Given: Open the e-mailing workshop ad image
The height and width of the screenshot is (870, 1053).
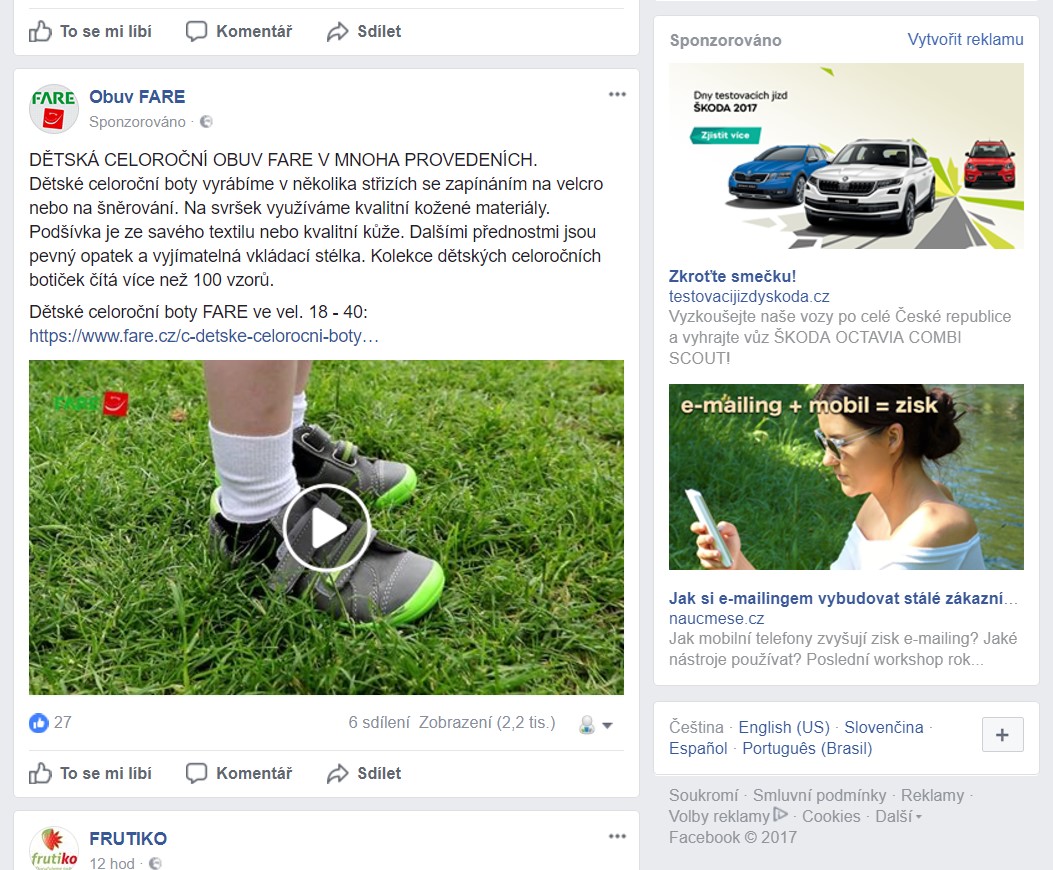Looking at the screenshot, I should tap(846, 477).
